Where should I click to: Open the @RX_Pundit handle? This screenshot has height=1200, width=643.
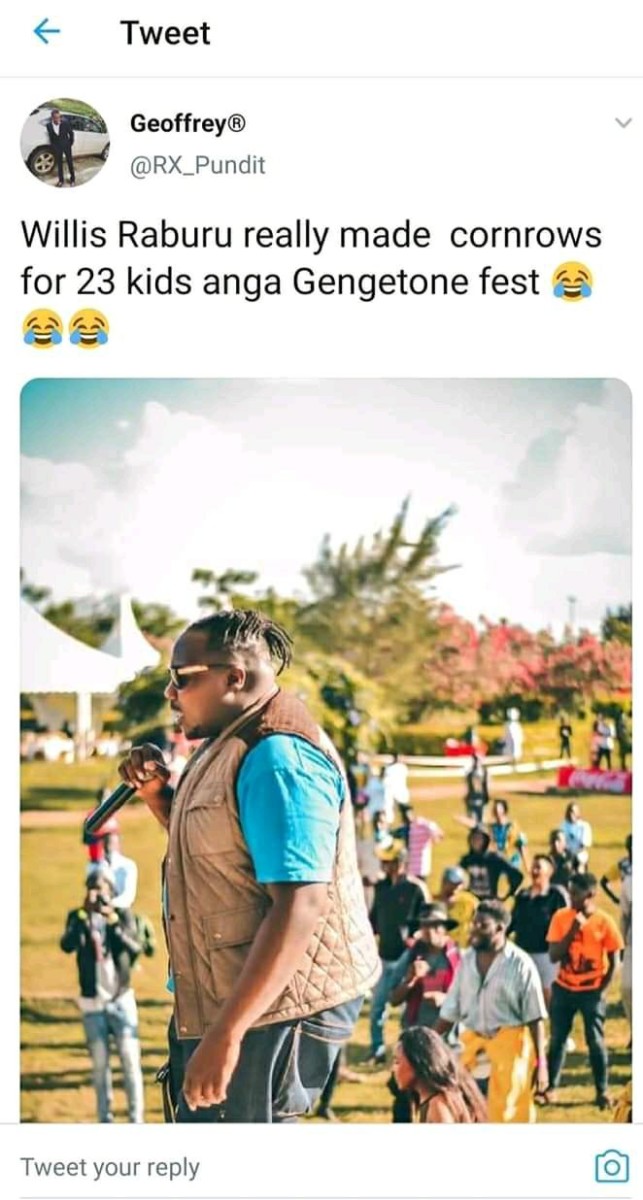(198, 166)
